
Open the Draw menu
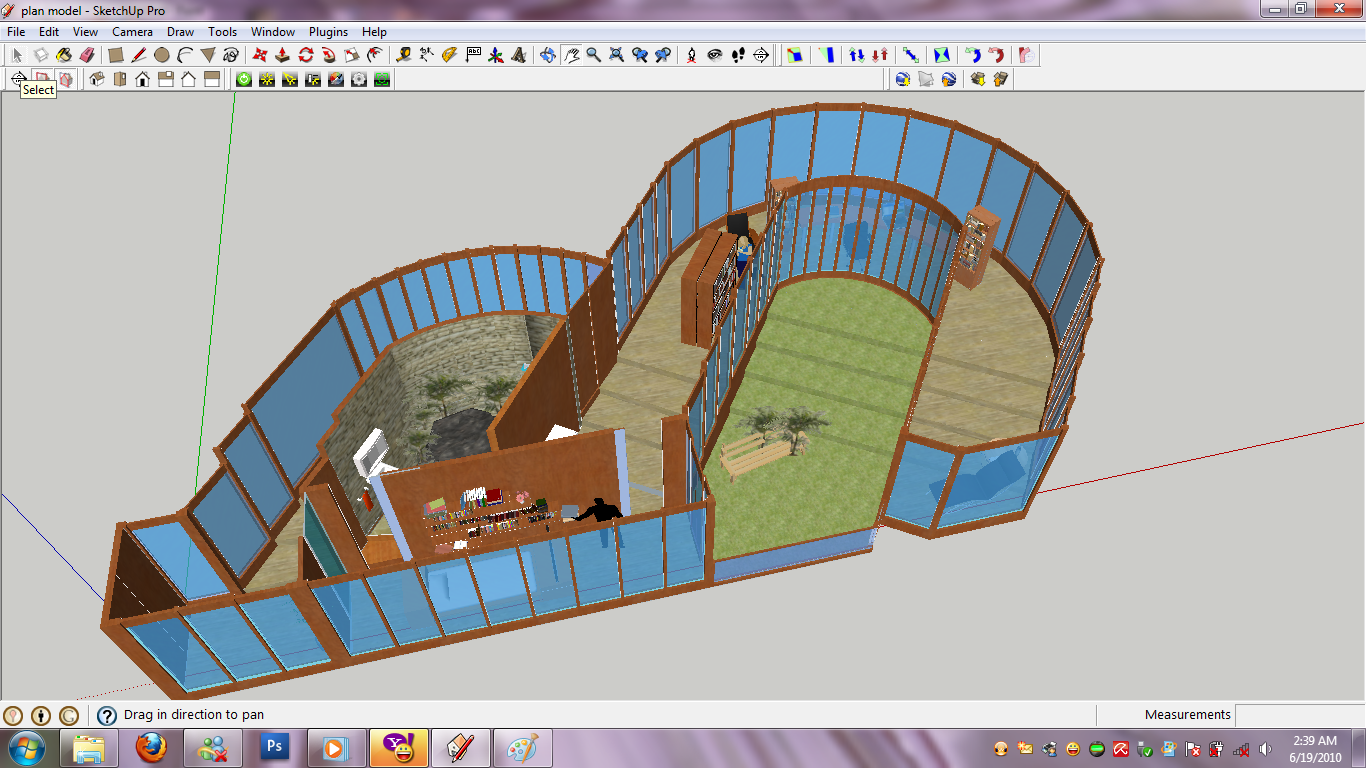[181, 32]
